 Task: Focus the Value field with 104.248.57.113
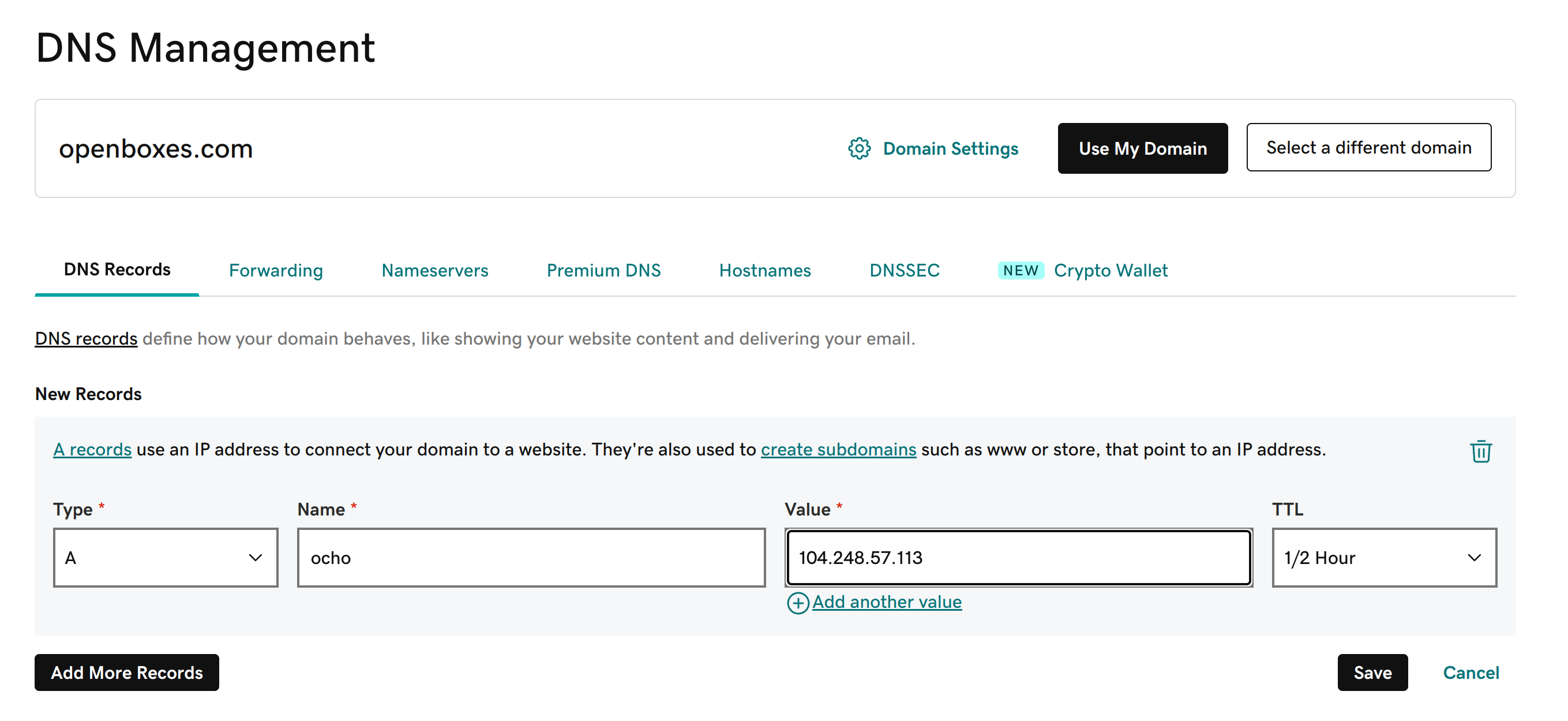click(x=1018, y=558)
